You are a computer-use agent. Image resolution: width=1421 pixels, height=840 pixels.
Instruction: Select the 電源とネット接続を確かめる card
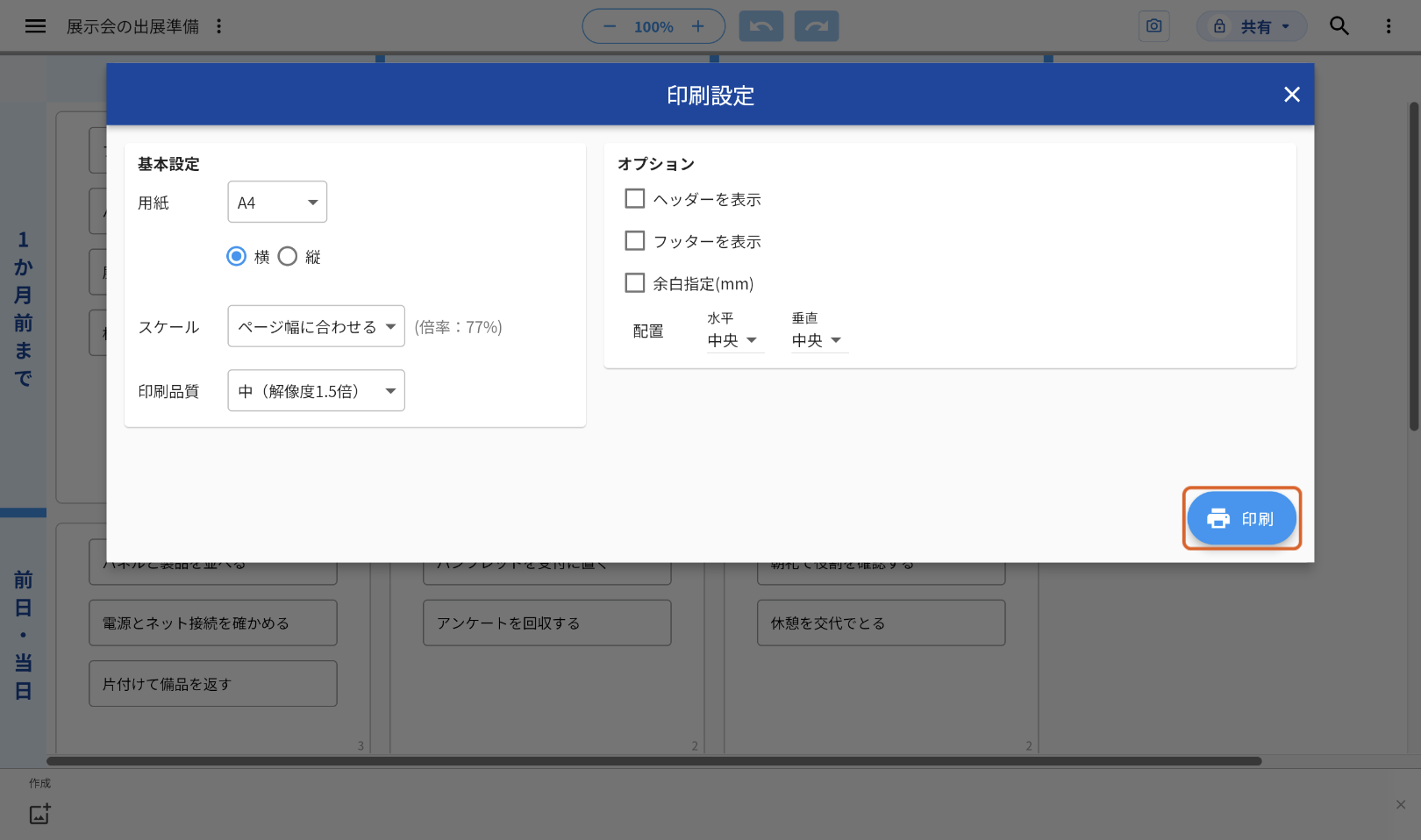pyautogui.click(x=213, y=623)
